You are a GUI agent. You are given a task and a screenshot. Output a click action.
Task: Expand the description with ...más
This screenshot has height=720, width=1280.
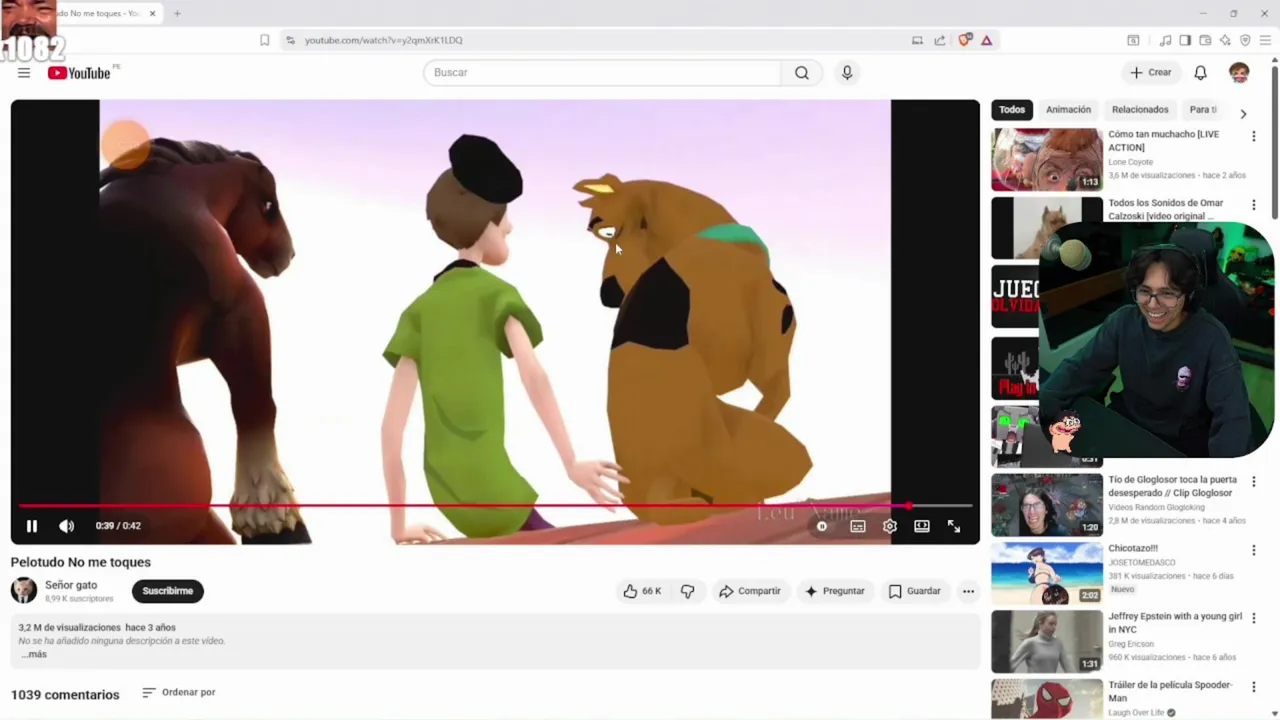pyautogui.click(x=33, y=654)
